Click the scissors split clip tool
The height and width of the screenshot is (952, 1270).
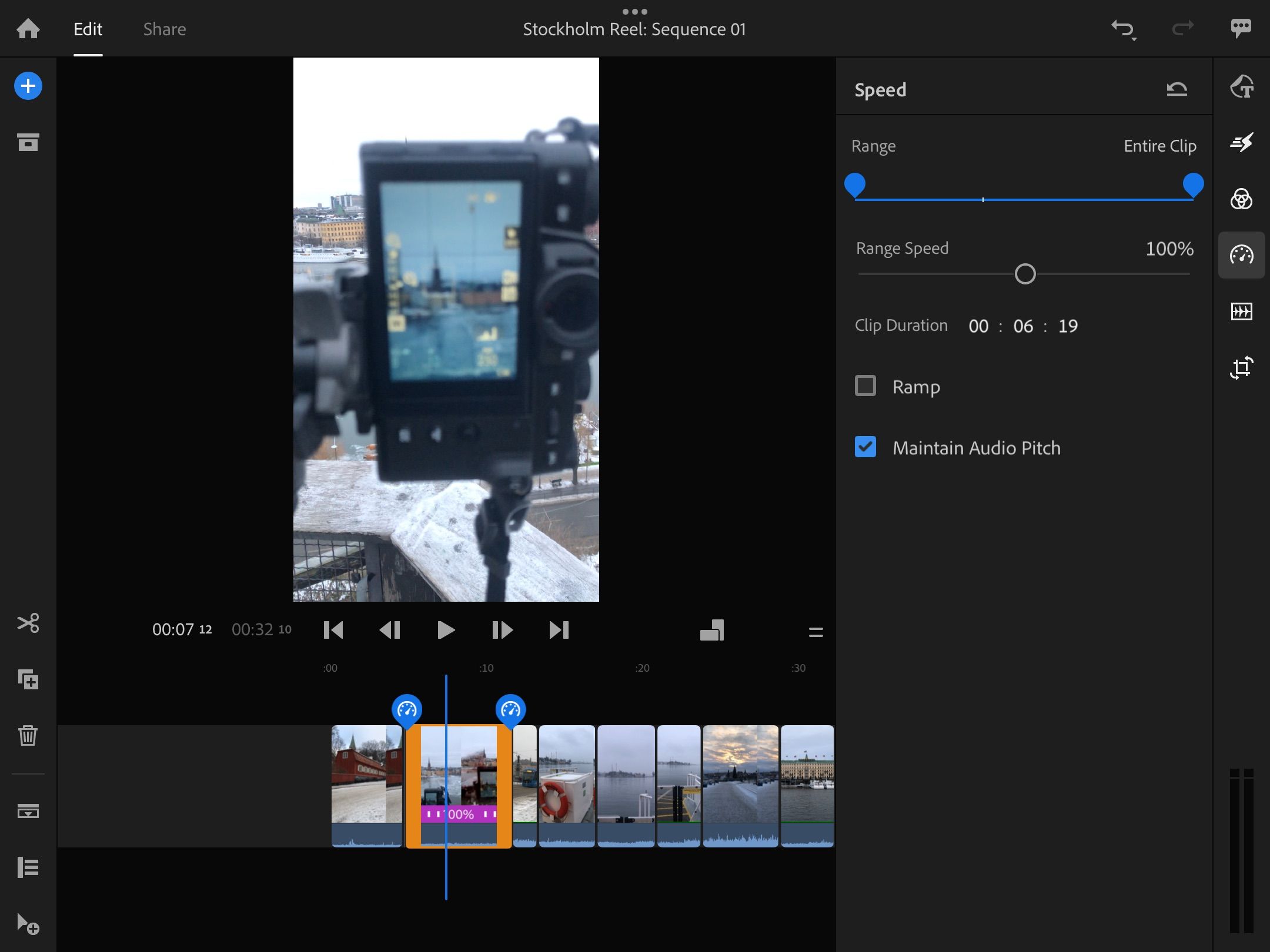pos(28,623)
